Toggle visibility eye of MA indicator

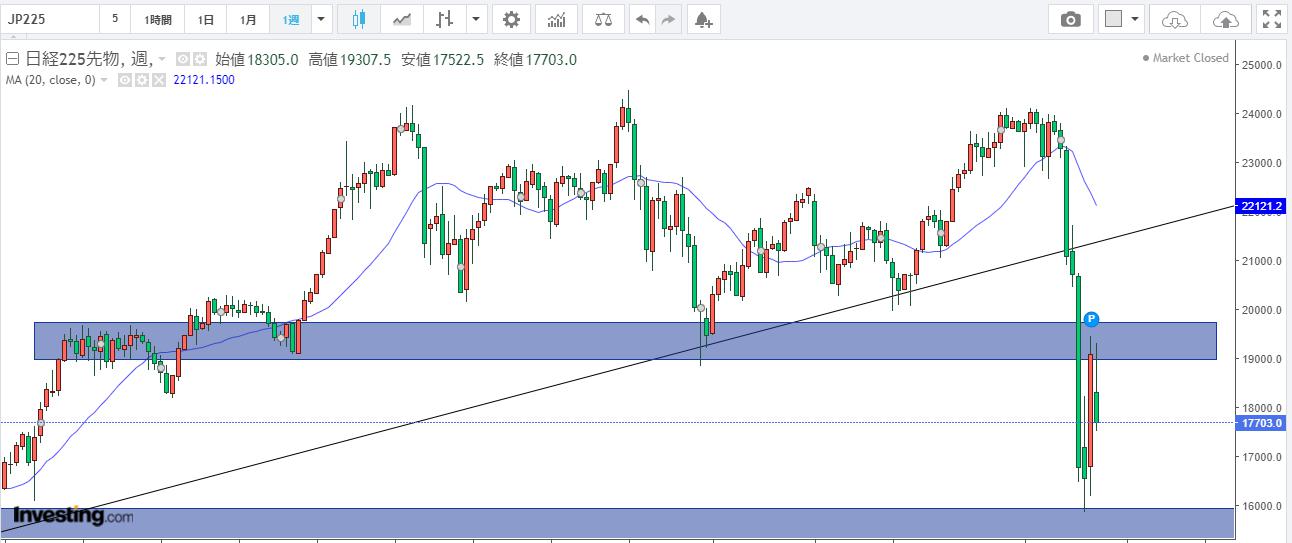click(x=125, y=80)
